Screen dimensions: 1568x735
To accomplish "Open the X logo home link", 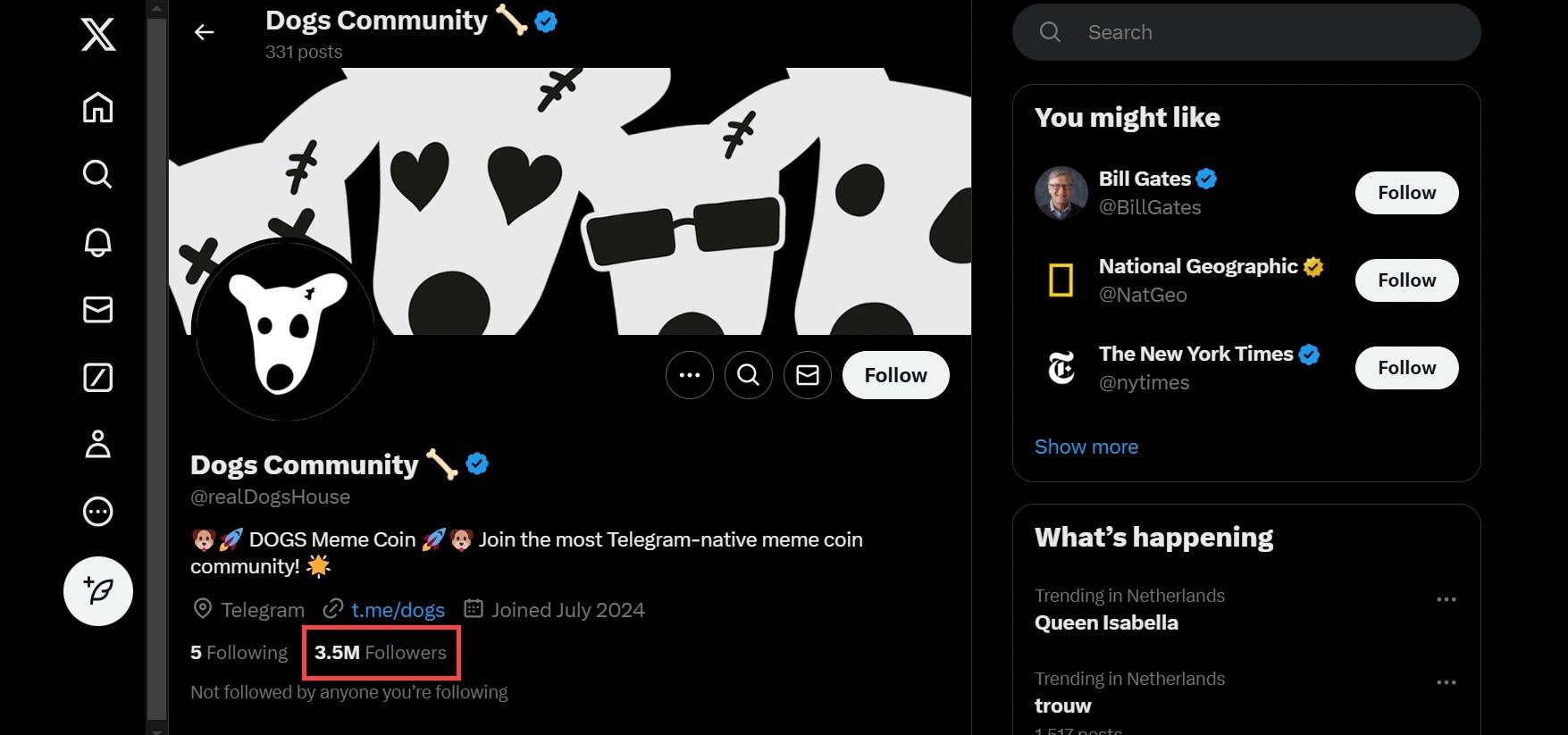I will pyautogui.click(x=97, y=35).
